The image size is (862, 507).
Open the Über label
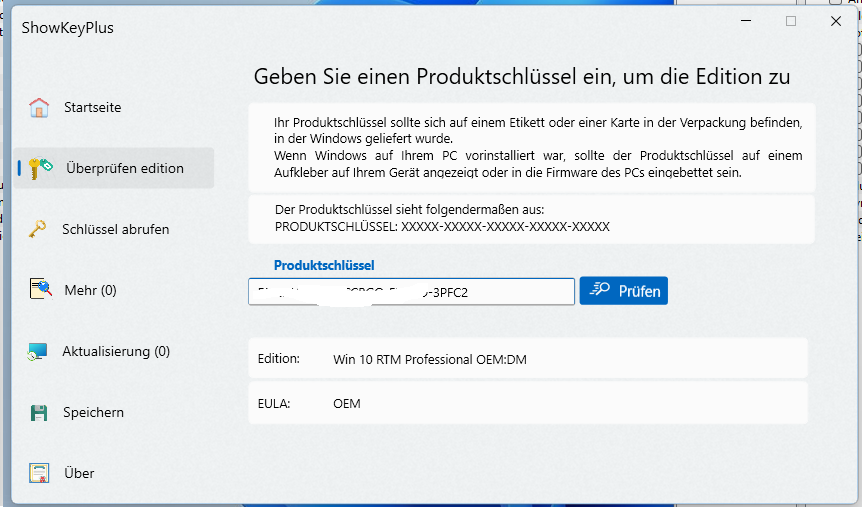[x=79, y=473]
